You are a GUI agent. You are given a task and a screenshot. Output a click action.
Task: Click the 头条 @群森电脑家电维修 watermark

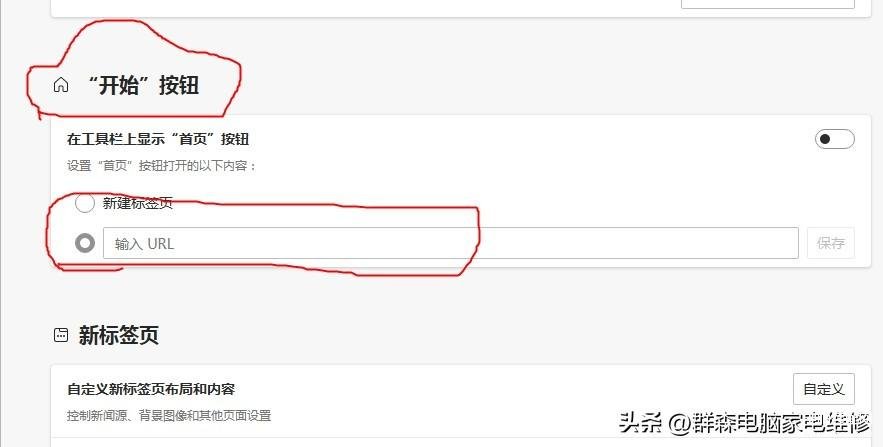point(744,423)
